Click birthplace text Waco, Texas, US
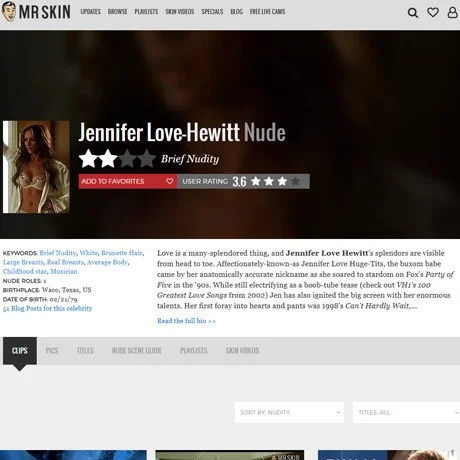The image size is (460, 460). tap(66, 290)
